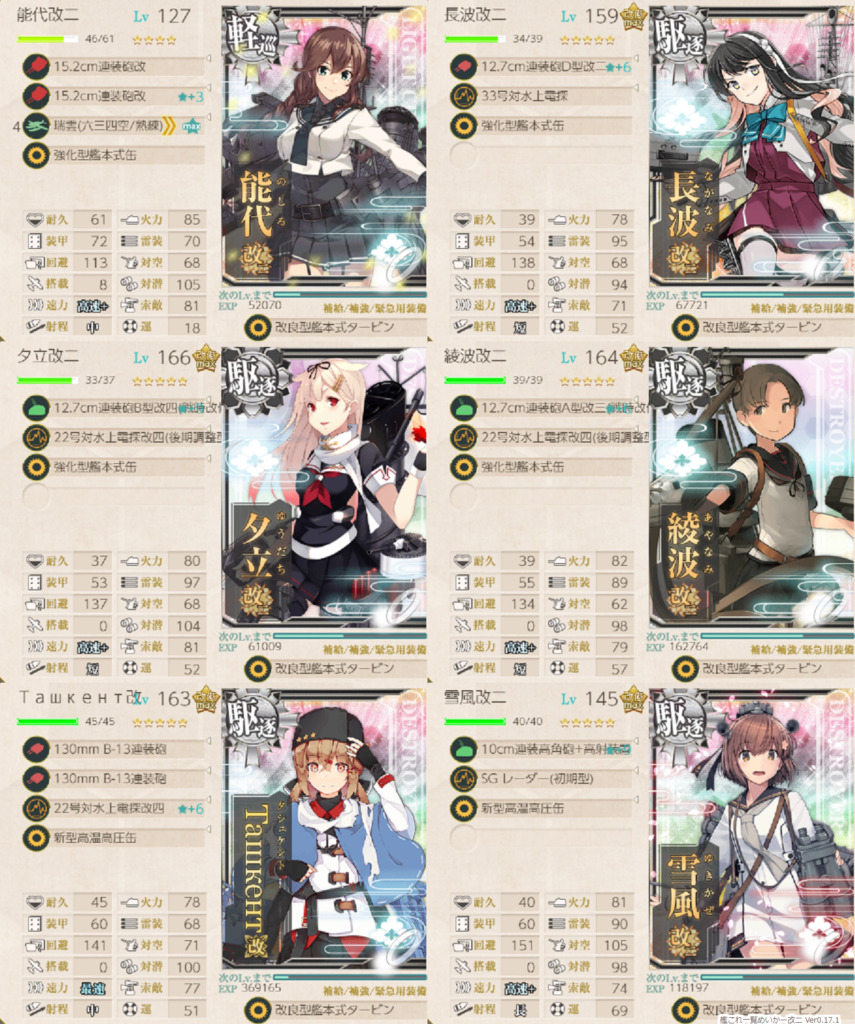
Task: Open 補給/補強/緊急用装備 label under Noshiro's card
Action: point(374,309)
